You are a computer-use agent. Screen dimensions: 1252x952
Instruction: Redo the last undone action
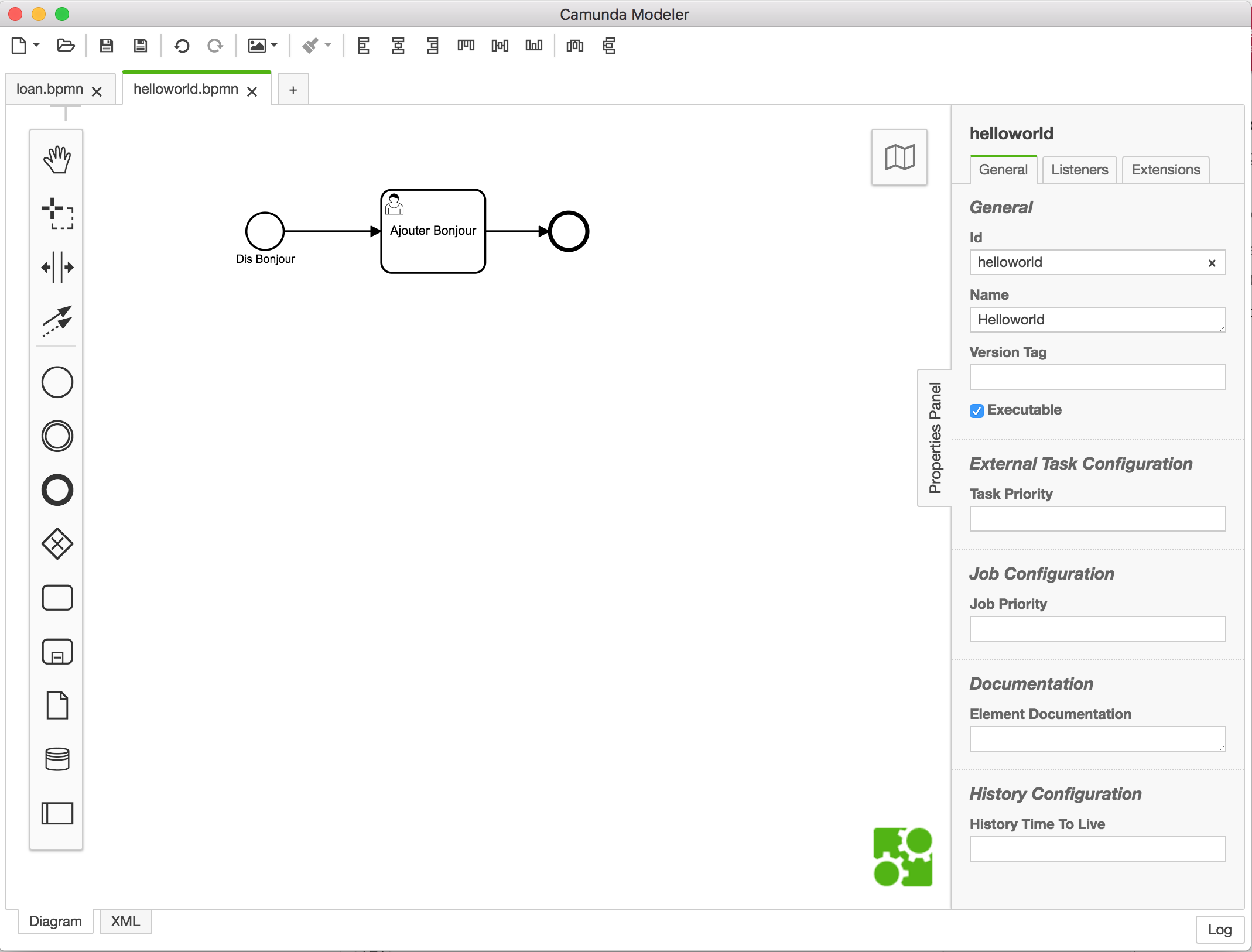(x=215, y=45)
